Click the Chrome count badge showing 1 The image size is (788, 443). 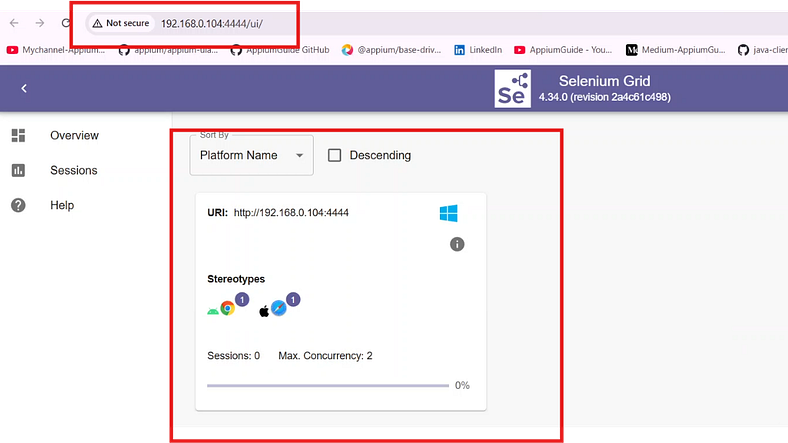coord(242,300)
